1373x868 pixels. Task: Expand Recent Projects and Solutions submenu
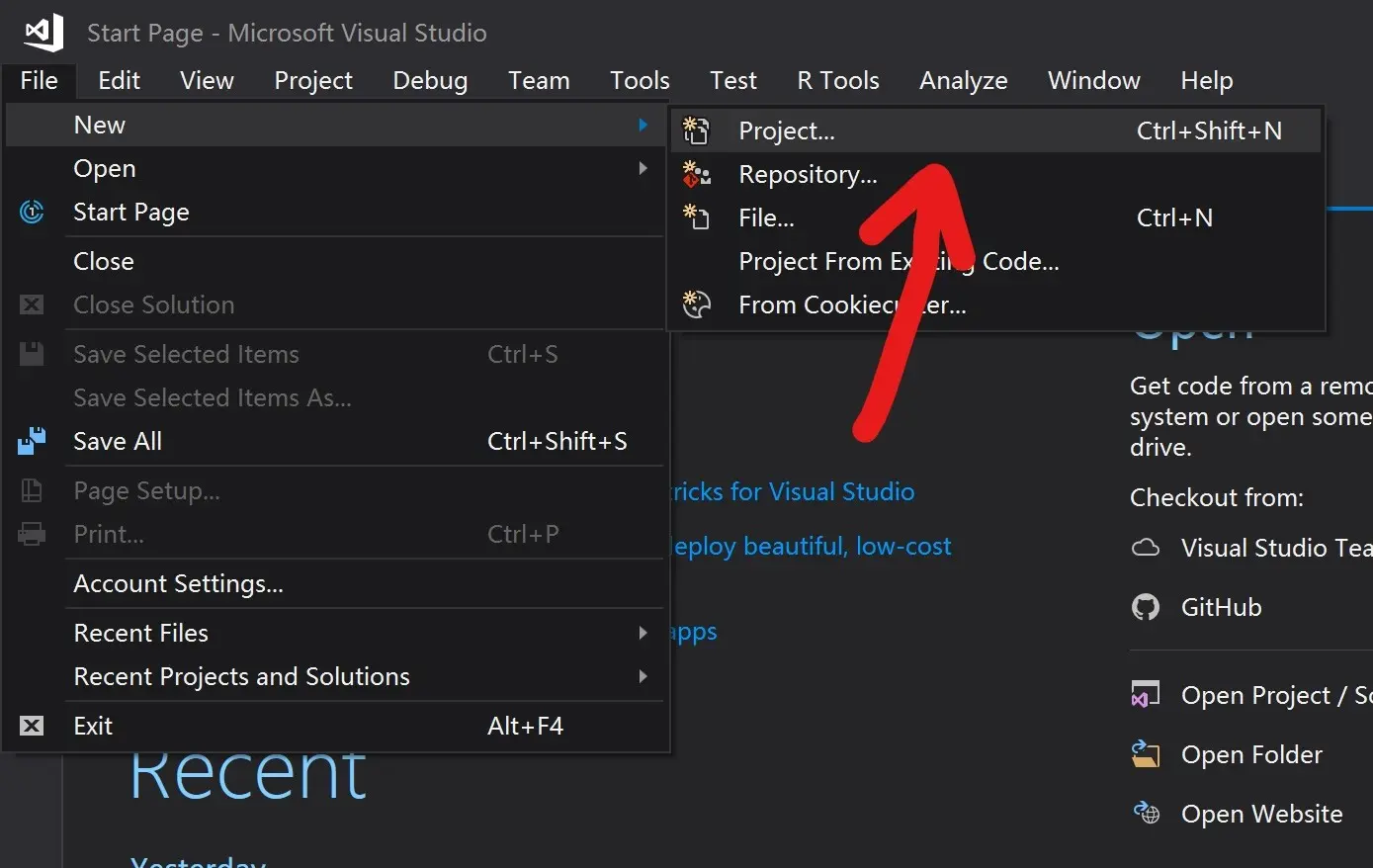pyautogui.click(x=643, y=676)
